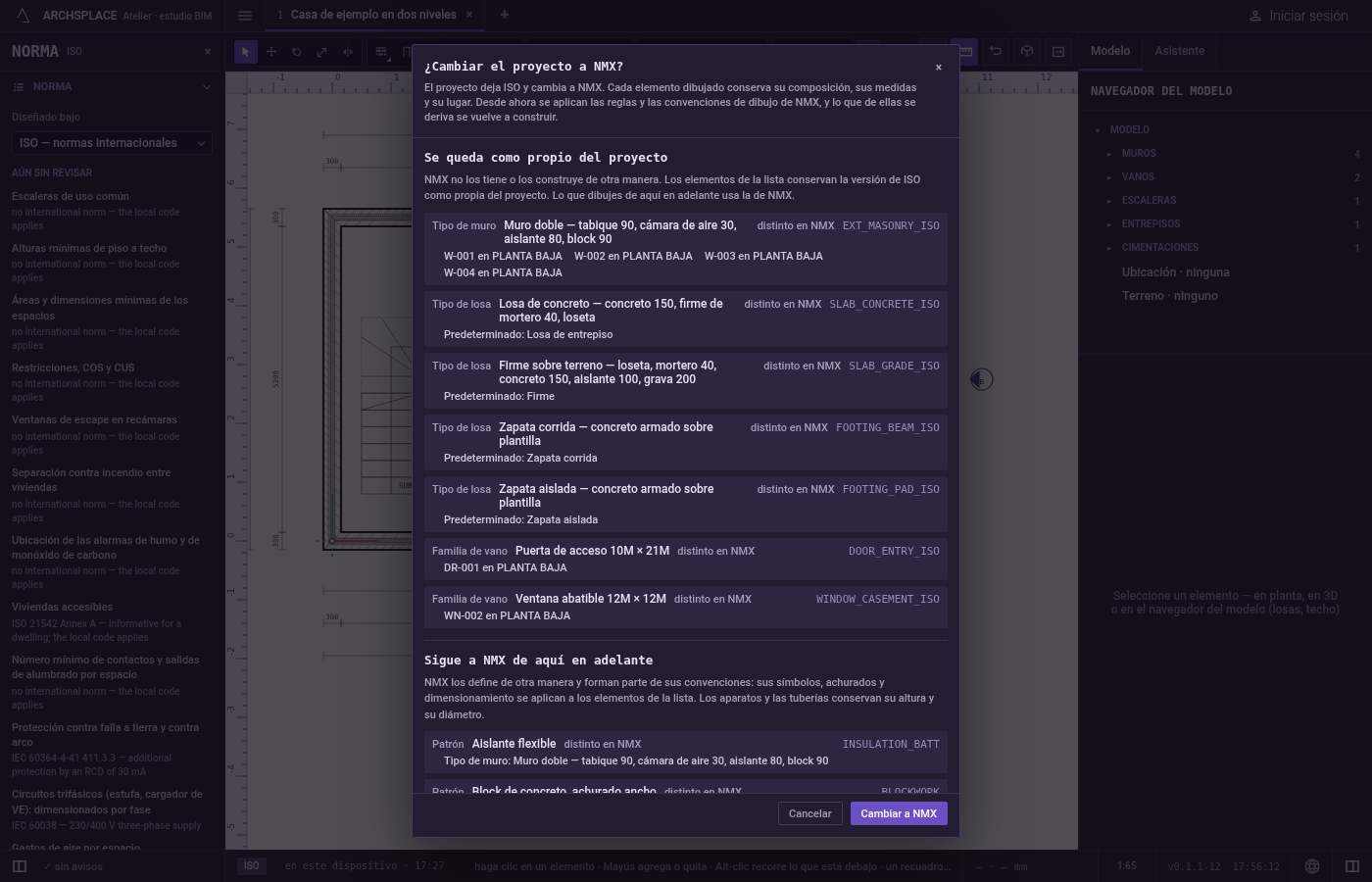This screenshot has height=882, width=1372.
Task: Select the Move tool with crossed arrows
Action: pyautogui.click(x=271, y=52)
